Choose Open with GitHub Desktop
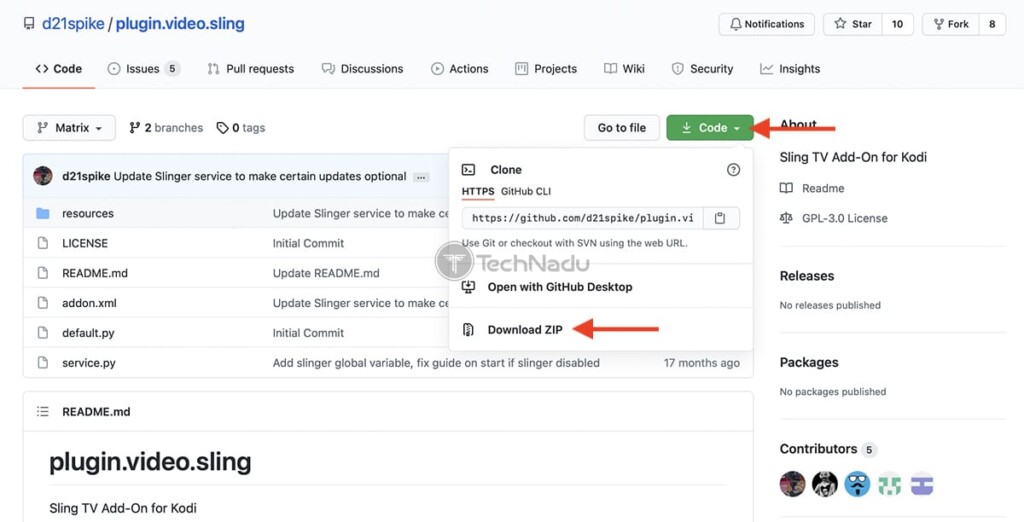Image resolution: width=1024 pixels, height=522 pixels. point(560,287)
